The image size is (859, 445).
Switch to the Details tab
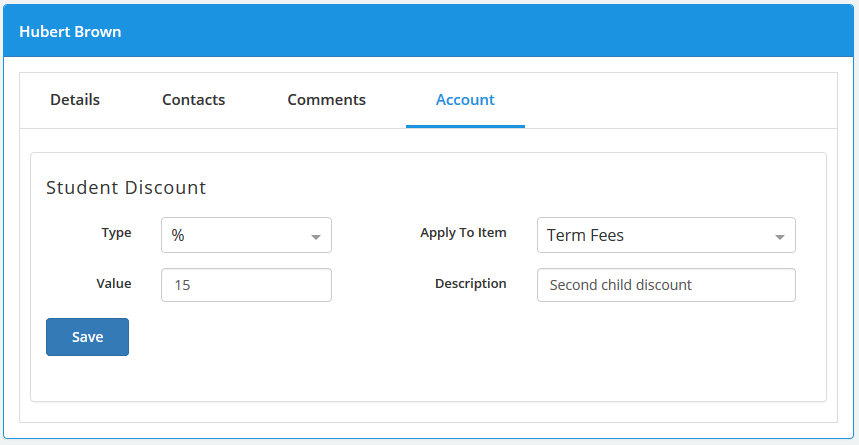[75, 100]
